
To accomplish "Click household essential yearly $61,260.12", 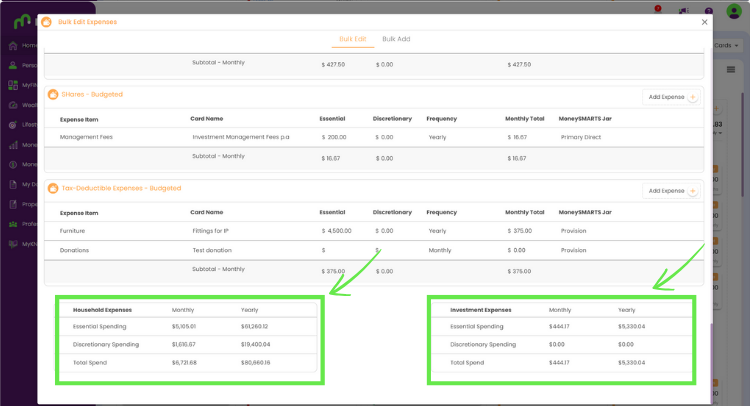I will [254, 327].
